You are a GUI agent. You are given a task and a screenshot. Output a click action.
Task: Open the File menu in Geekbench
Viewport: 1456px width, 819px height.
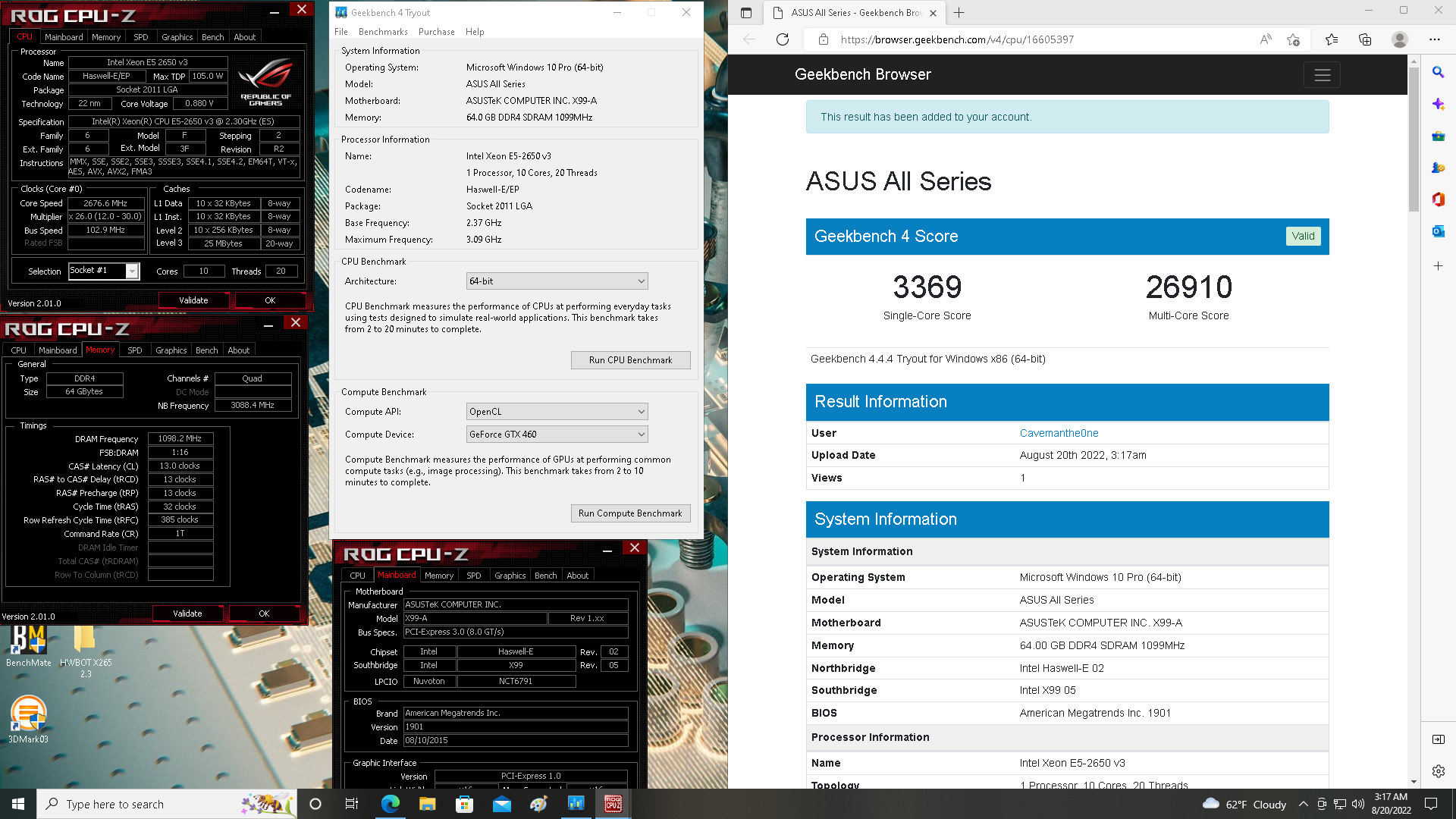(341, 32)
